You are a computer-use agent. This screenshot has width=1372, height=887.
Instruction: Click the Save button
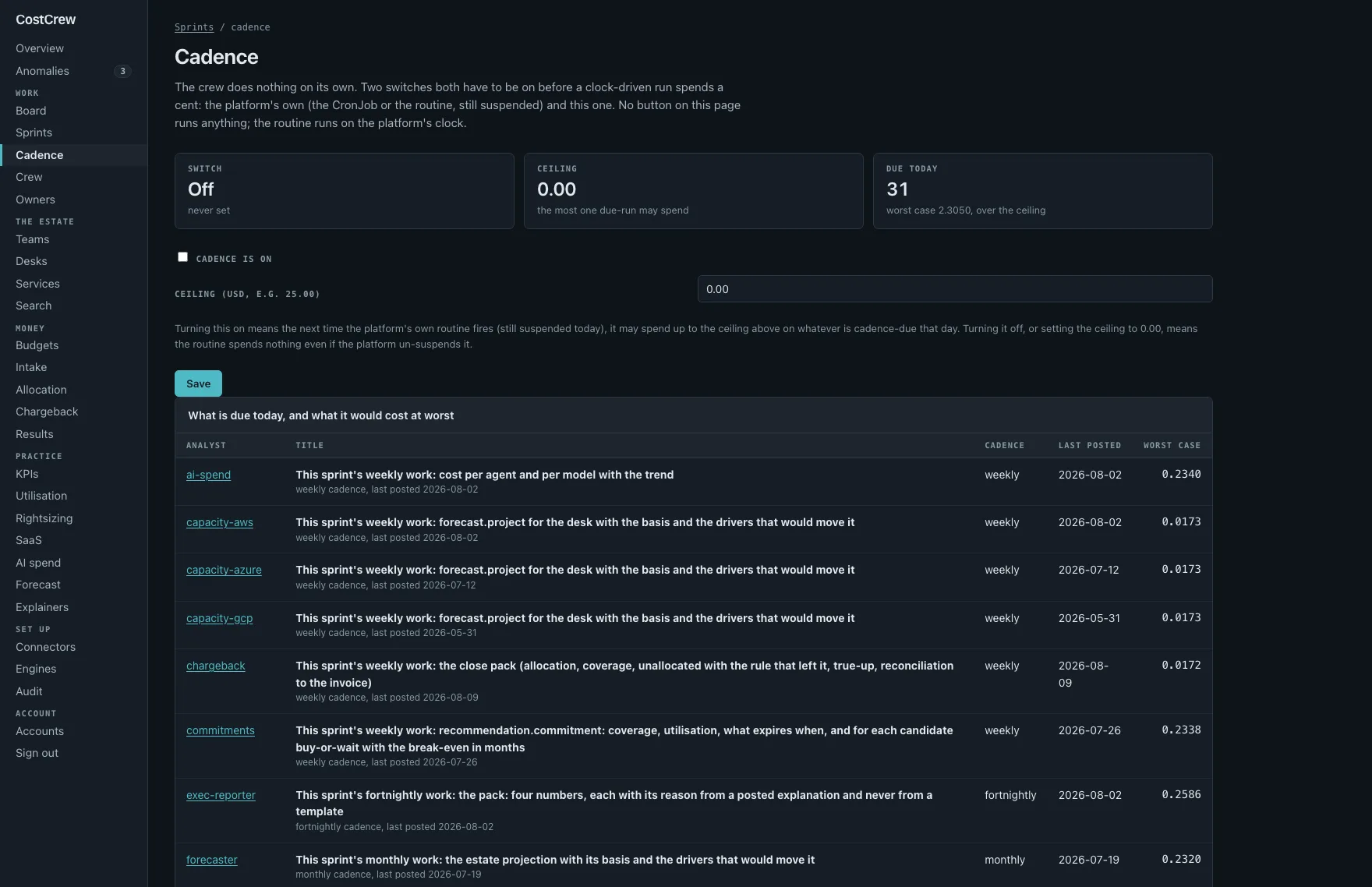click(x=198, y=383)
